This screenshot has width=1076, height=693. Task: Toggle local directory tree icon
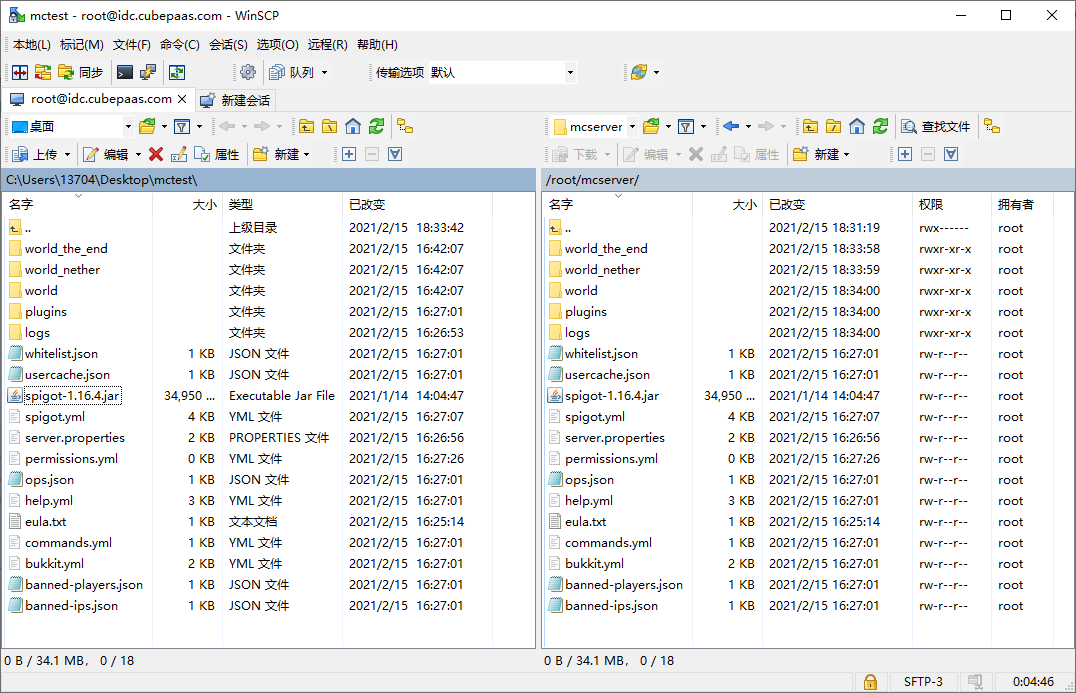coord(405,126)
